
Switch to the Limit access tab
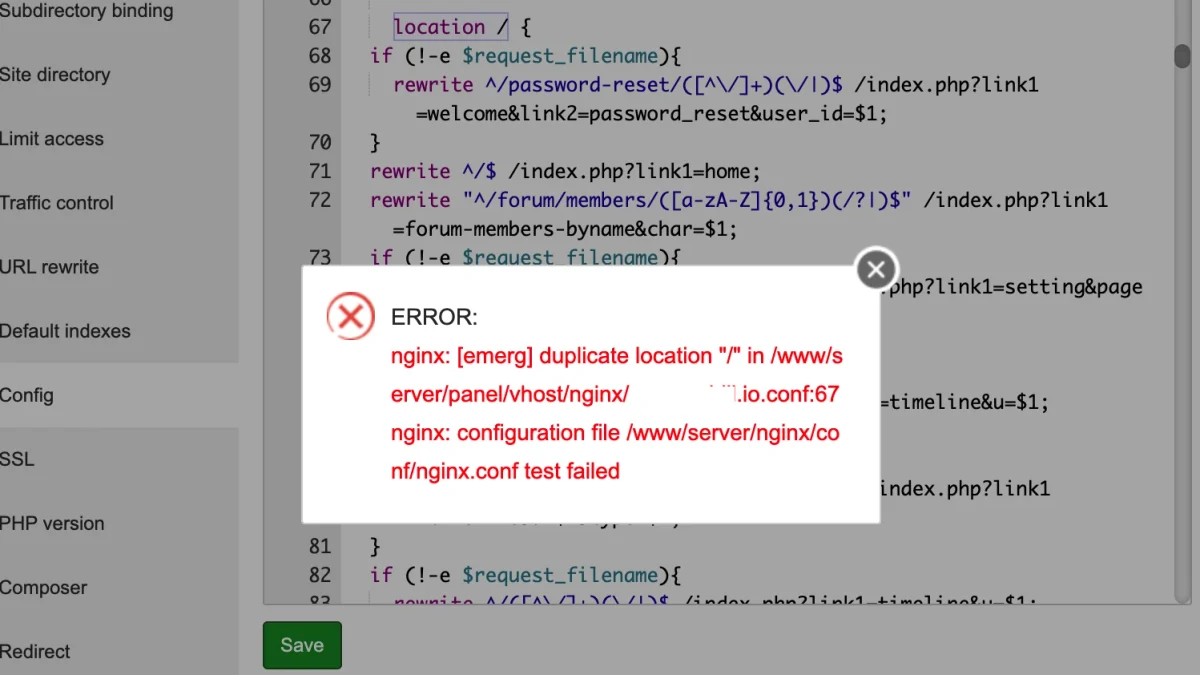[52, 139]
